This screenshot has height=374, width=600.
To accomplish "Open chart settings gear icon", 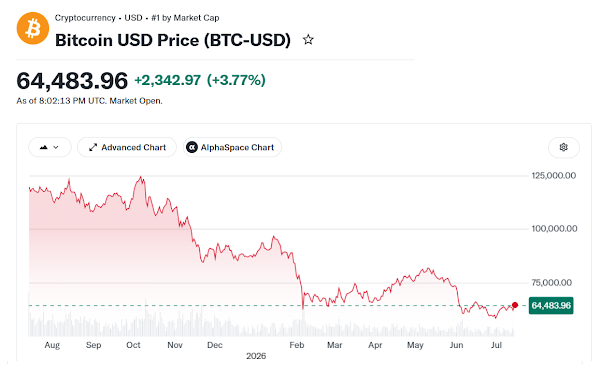I will [x=564, y=147].
